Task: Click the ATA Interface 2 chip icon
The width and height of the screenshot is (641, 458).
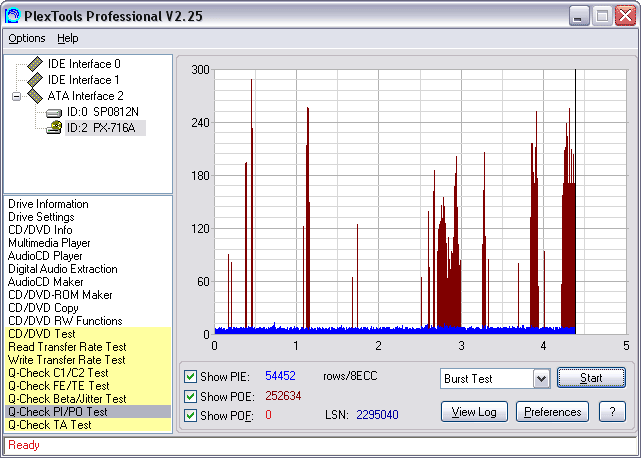Action: (35, 96)
